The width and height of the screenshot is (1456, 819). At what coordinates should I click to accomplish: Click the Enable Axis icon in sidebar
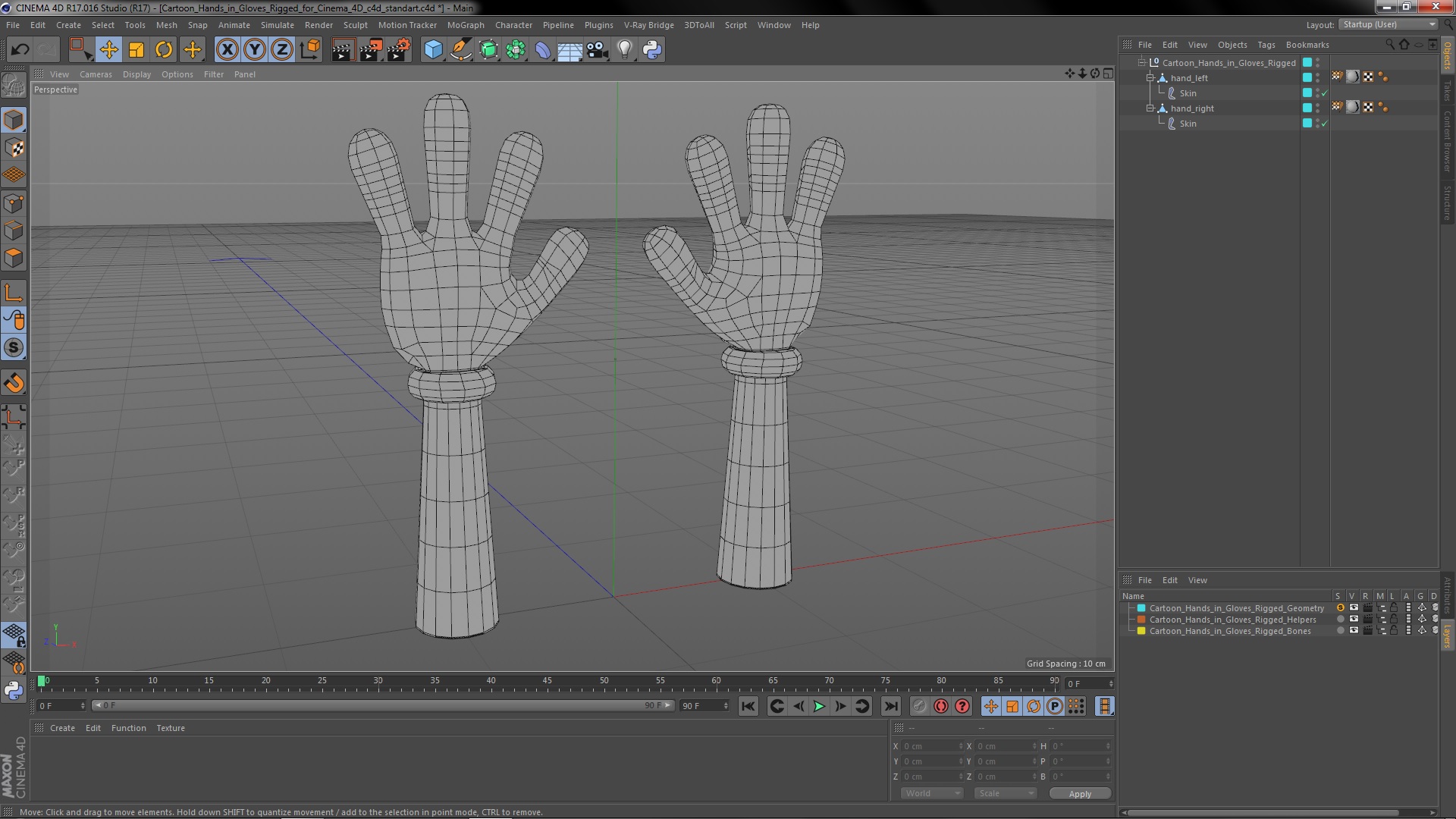[14, 293]
